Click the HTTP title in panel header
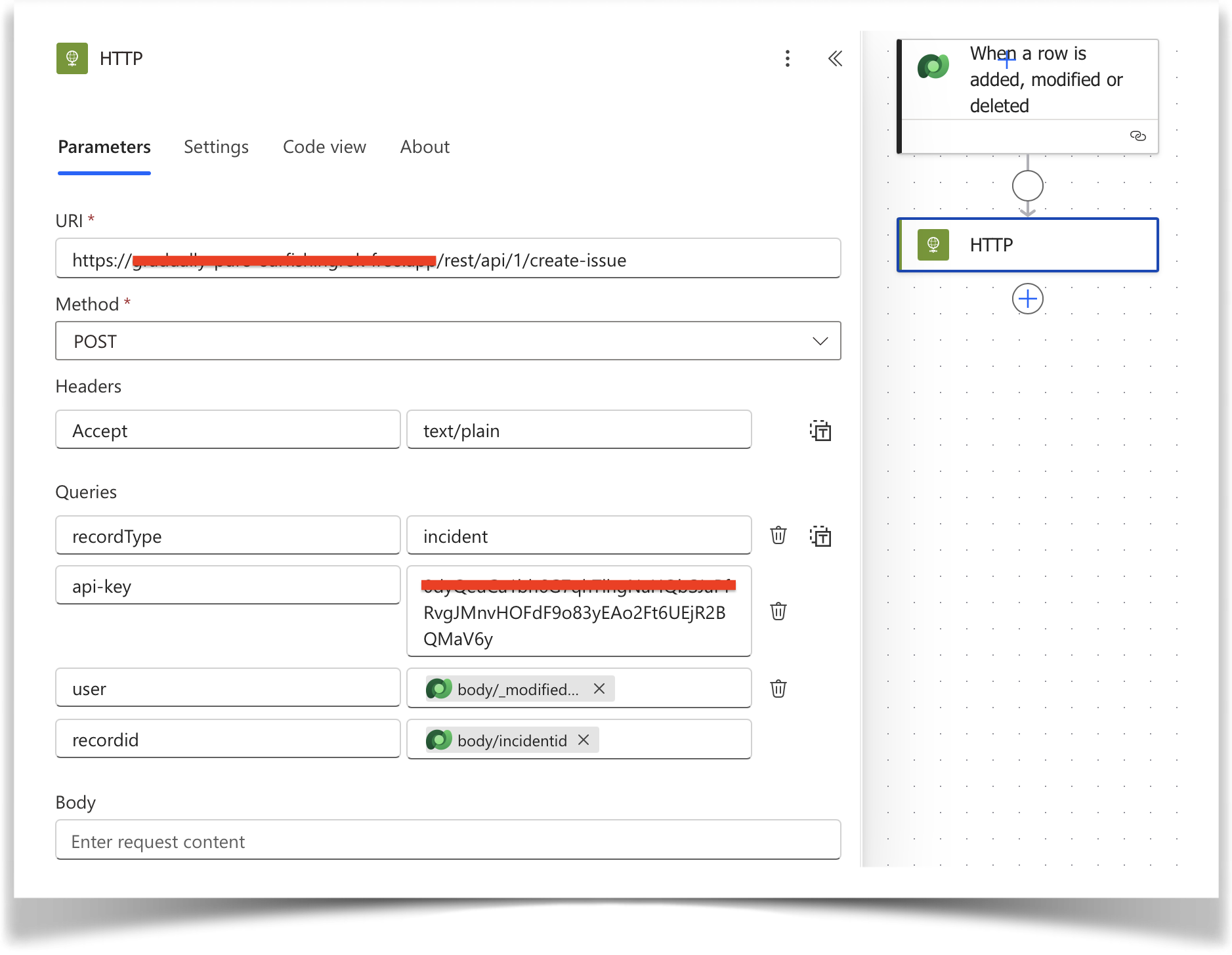 click(x=121, y=58)
